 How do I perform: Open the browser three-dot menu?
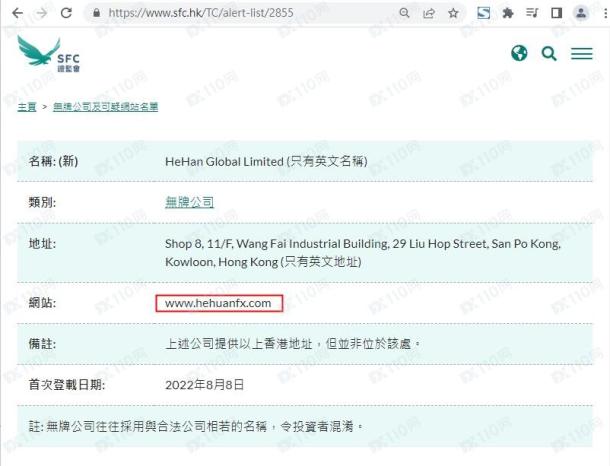pos(605,13)
